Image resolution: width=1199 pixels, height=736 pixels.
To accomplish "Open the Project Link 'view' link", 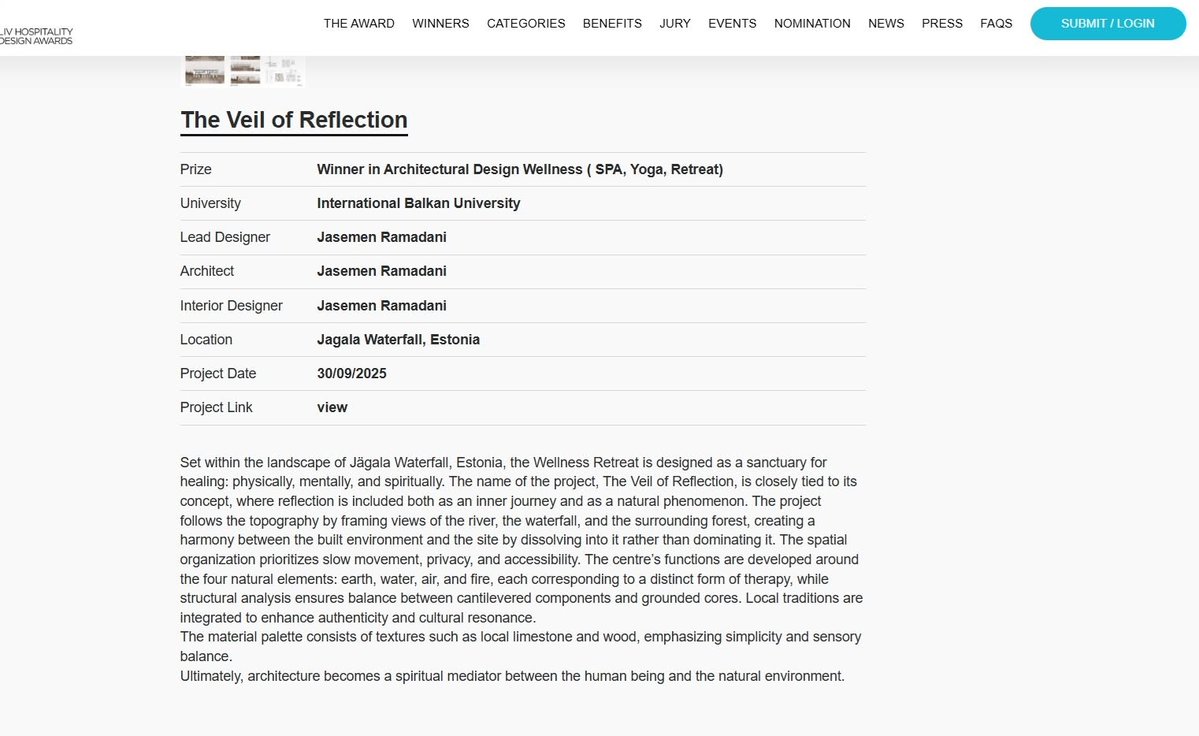I will pos(332,407).
